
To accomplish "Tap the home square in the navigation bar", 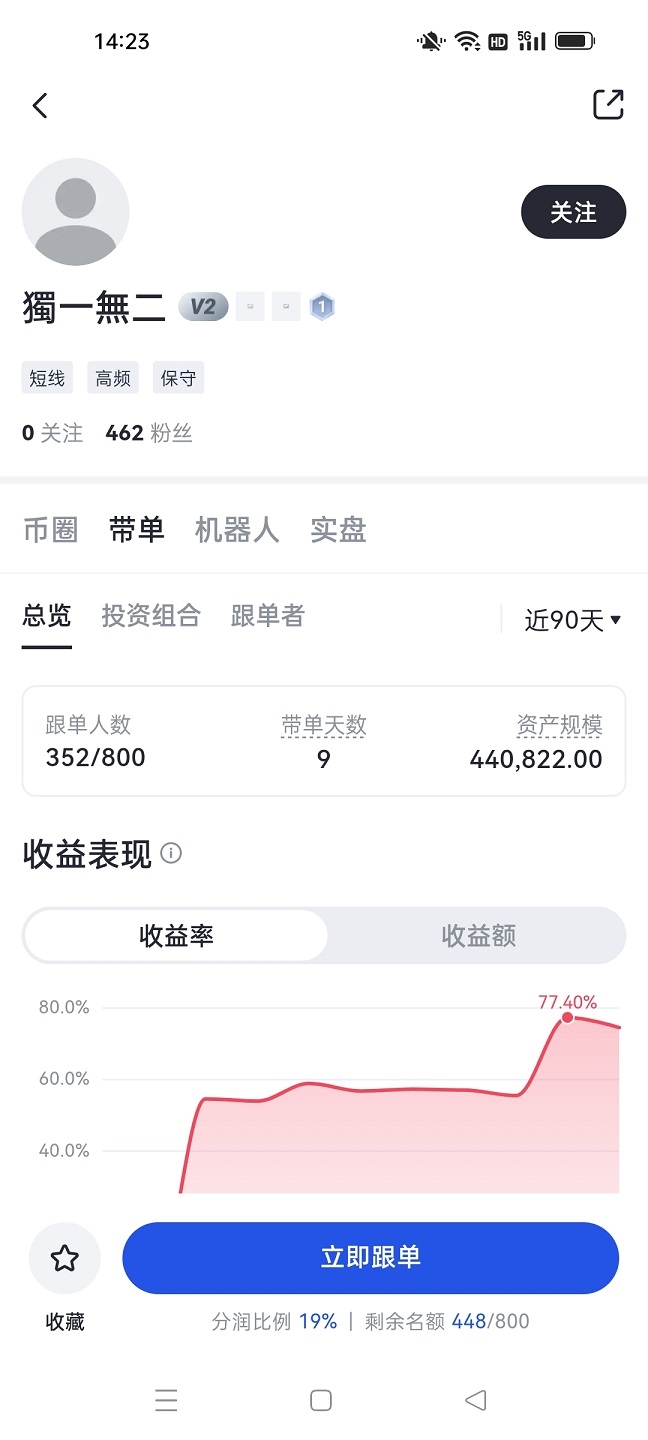I will click(320, 1400).
